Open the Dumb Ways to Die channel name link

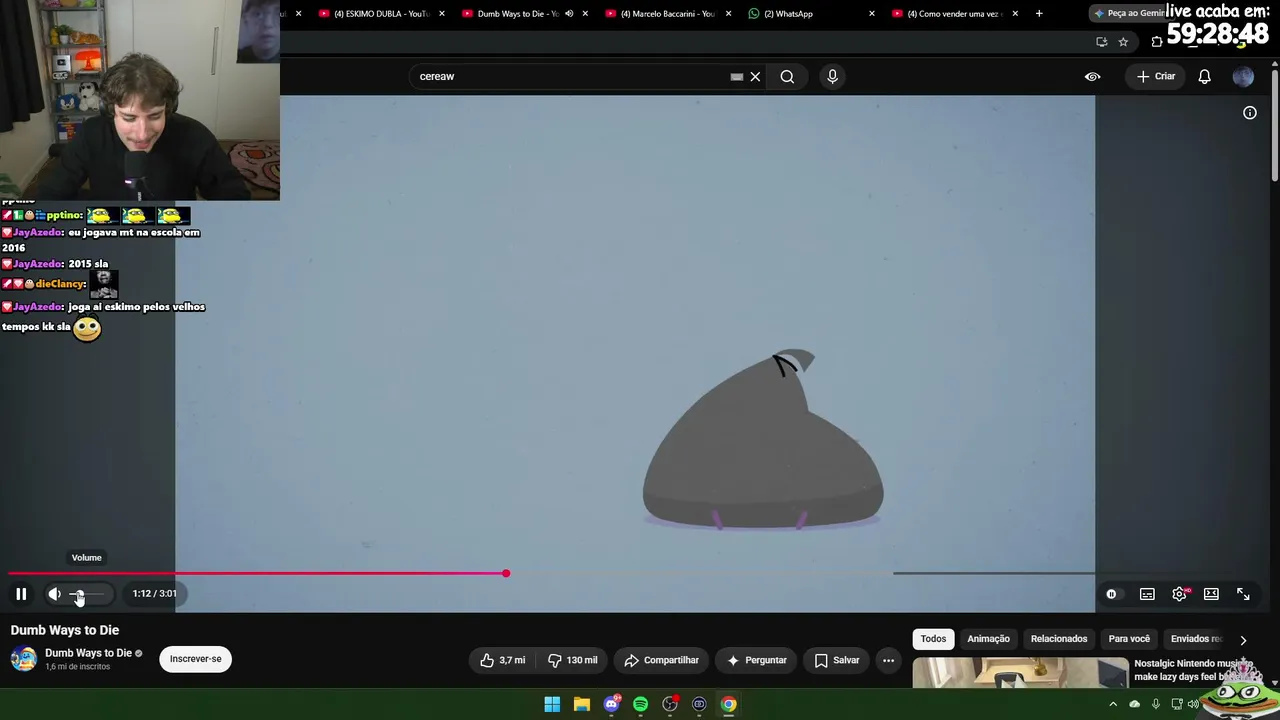coord(88,653)
